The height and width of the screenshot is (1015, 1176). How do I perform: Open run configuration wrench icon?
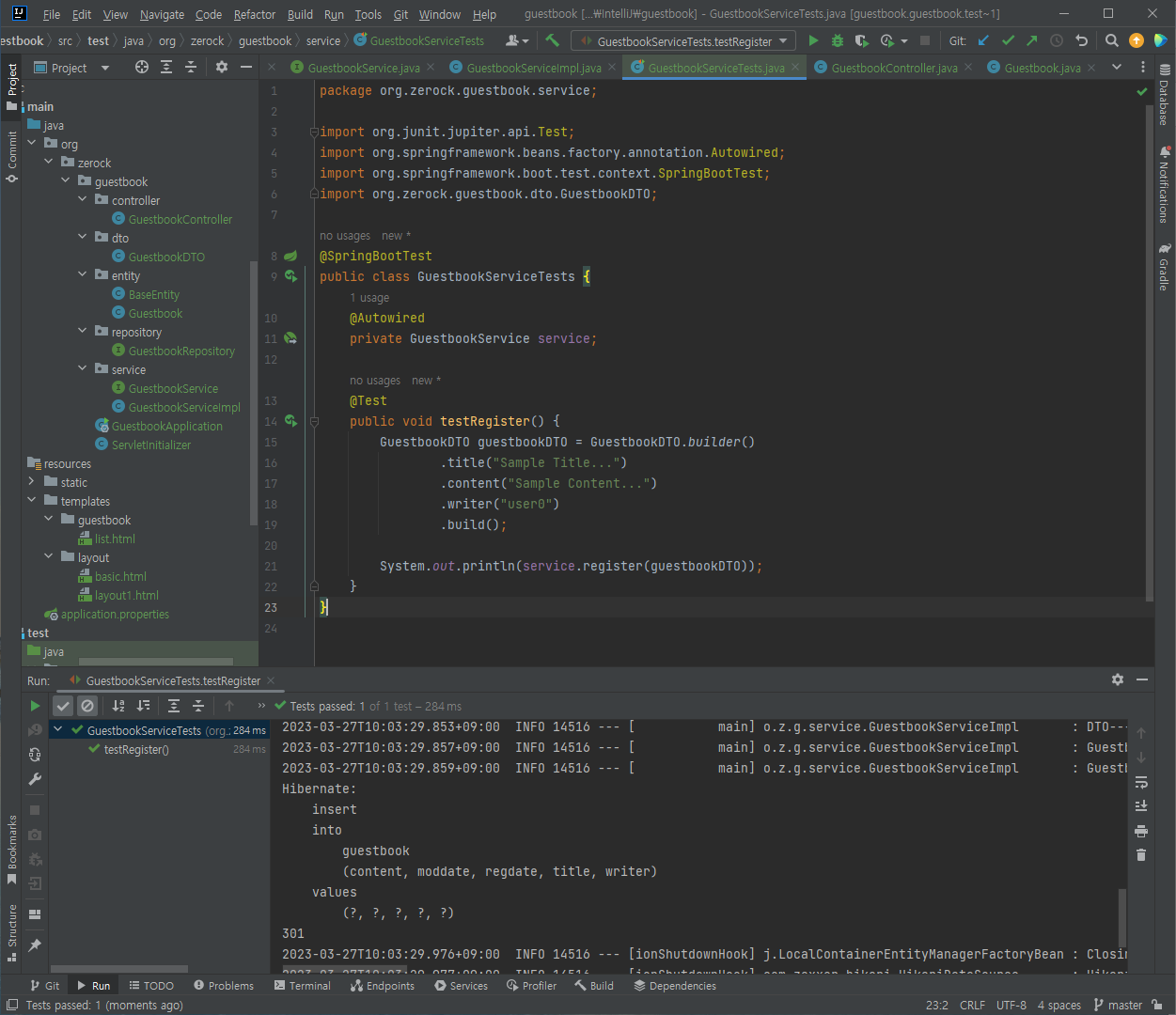[x=35, y=779]
